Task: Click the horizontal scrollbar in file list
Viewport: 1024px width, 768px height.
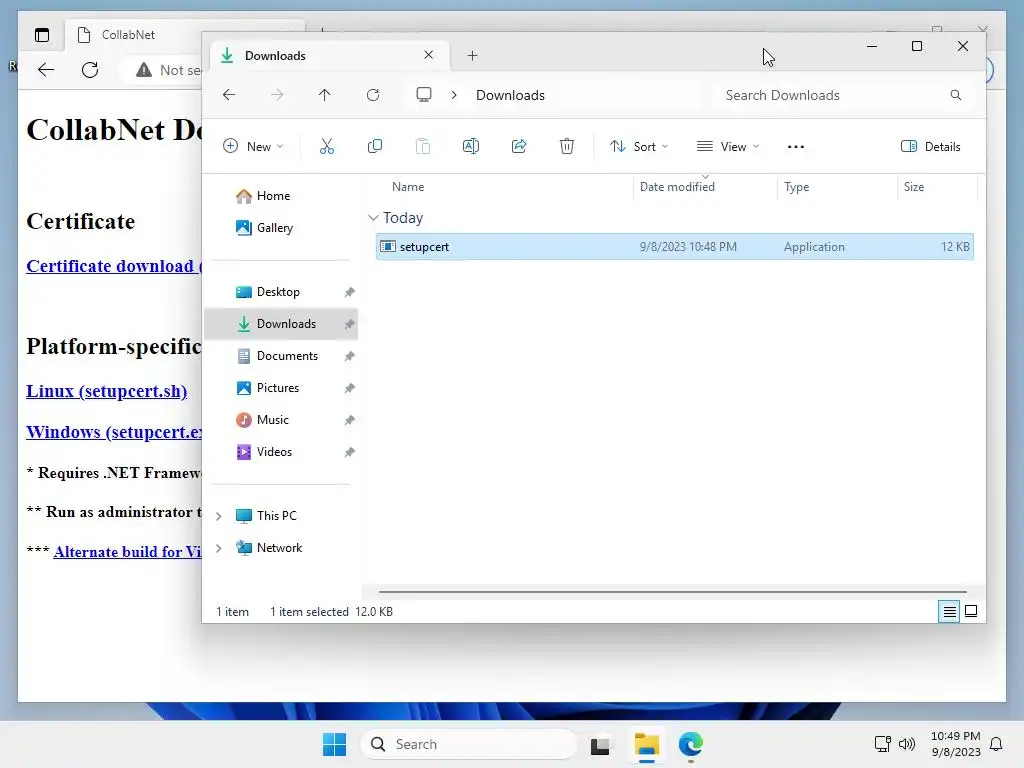Action: [x=672, y=592]
